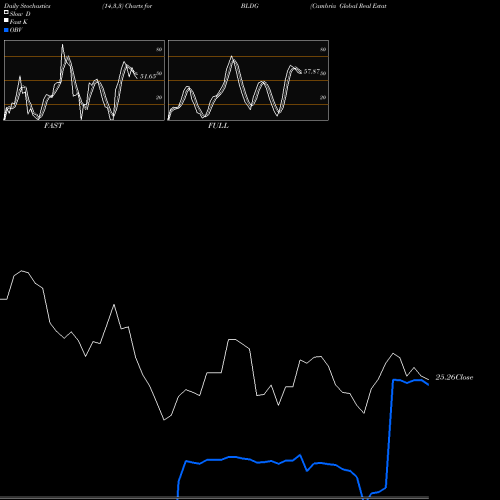Click the '25.26Close' price label
Image resolution: width=500 pixels, height=500 pixels.
tap(454, 377)
